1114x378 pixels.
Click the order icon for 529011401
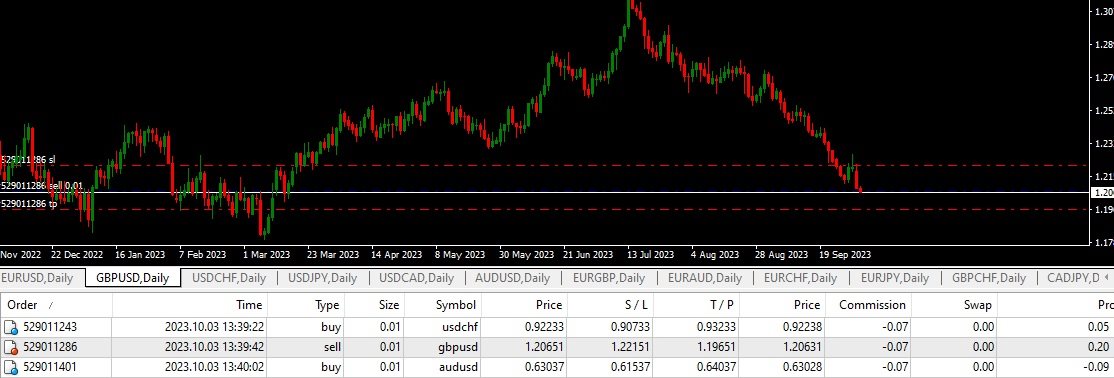pos(11,368)
